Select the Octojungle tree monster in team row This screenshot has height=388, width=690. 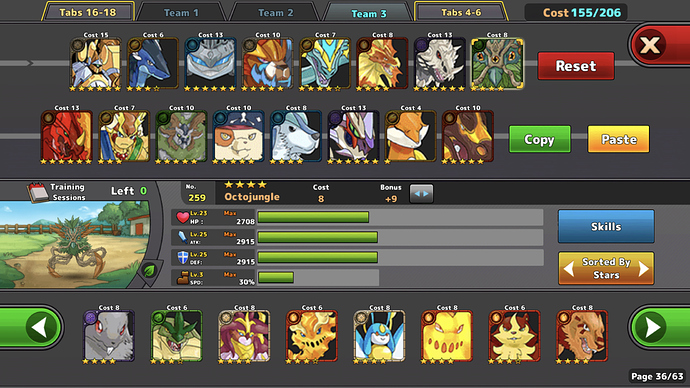pos(497,64)
